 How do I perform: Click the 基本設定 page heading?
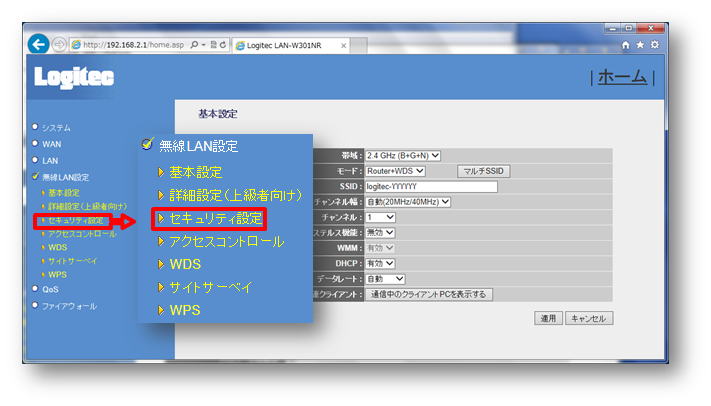click(x=218, y=114)
